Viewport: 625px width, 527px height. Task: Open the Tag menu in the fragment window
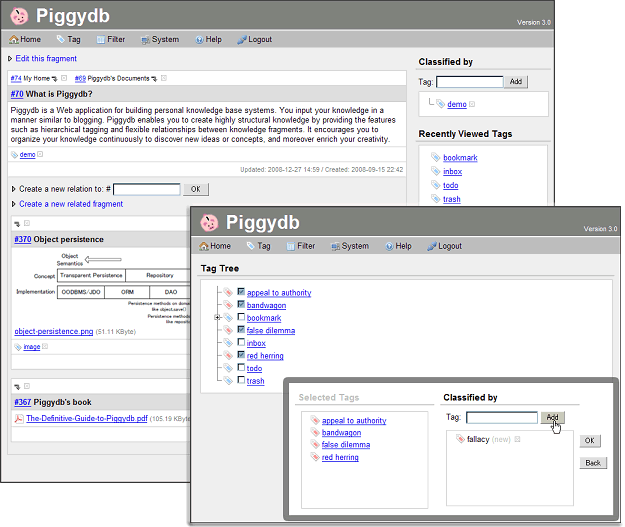(69, 39)
